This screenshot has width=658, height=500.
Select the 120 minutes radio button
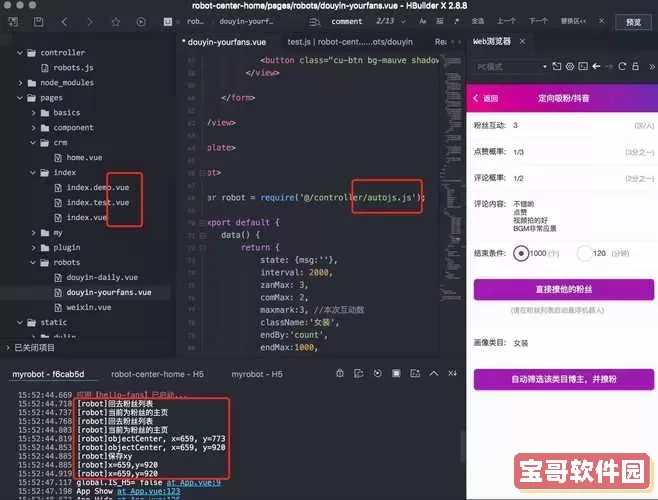pos(584,254)
